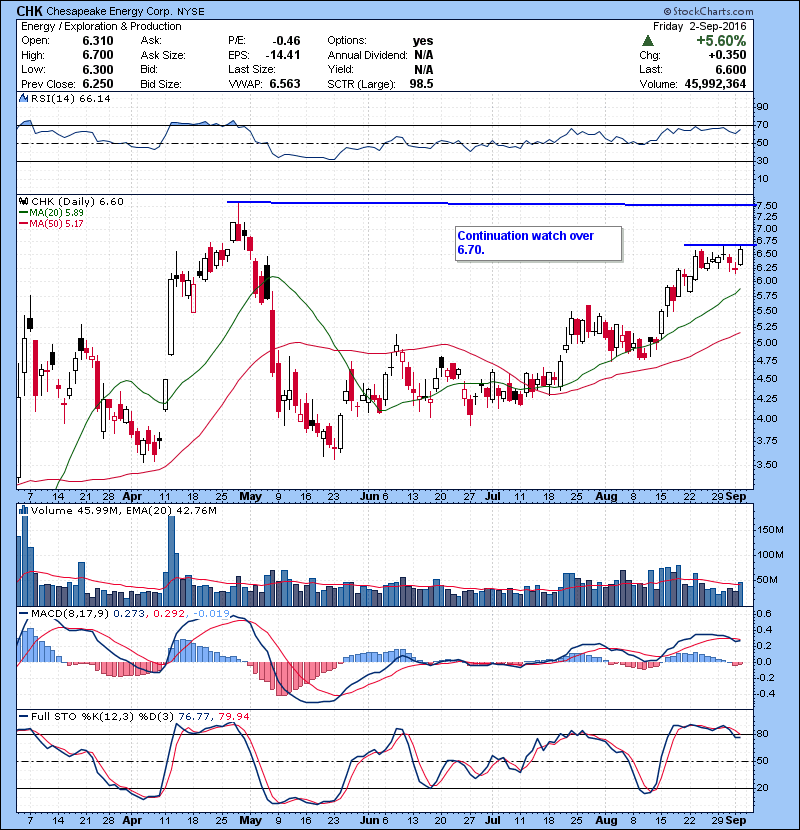This screenshot has width=800, height=830.
Task: Click the RSI indicator icon beside RSI(14)
Action: pyautogui.click(x=23, y=98)
